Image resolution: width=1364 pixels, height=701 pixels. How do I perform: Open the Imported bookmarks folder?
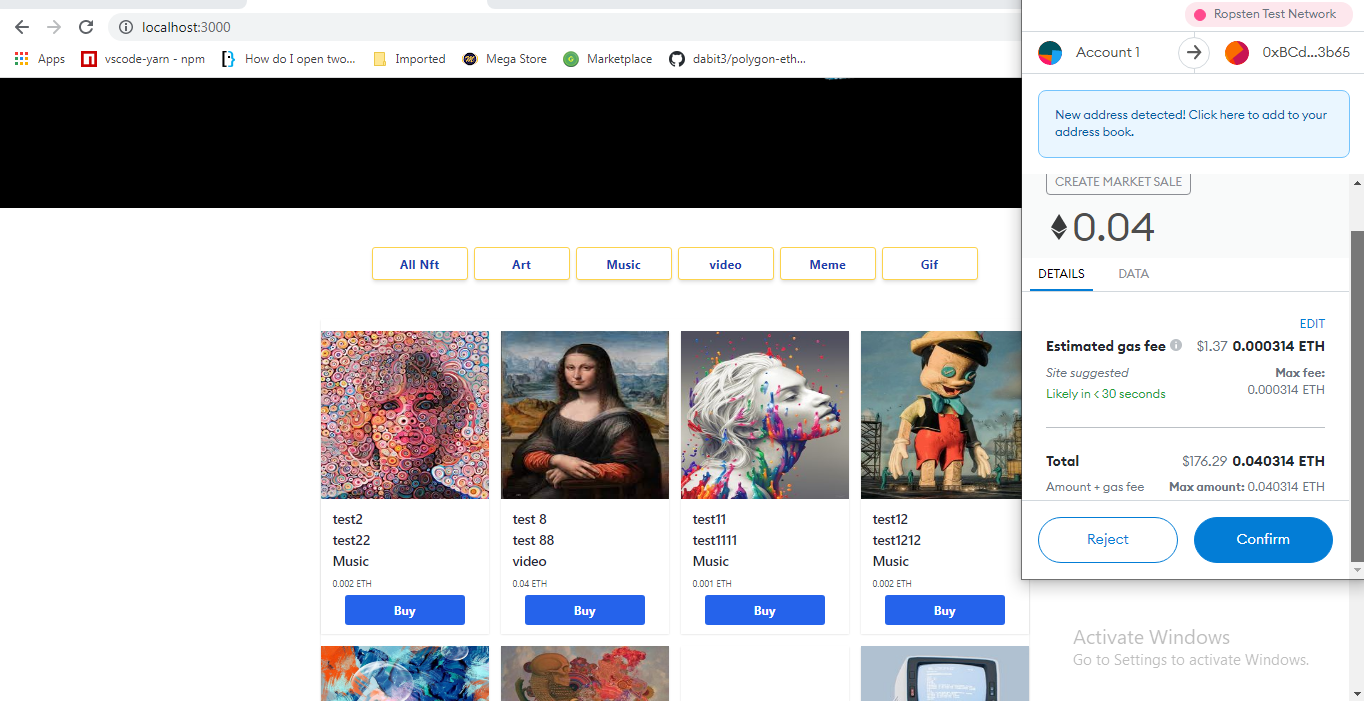(409, 59)
